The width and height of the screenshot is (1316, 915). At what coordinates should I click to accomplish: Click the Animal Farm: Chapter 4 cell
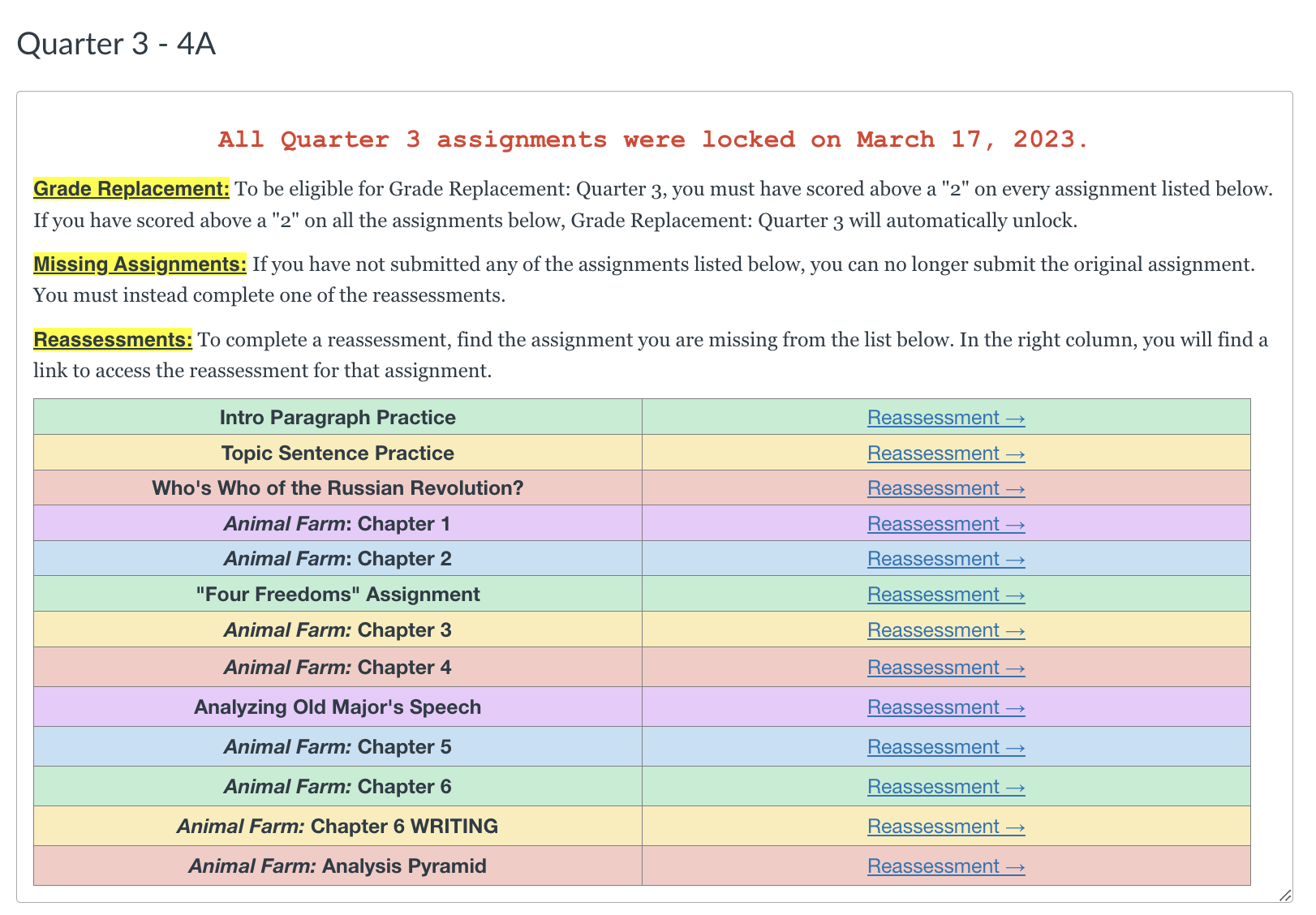coord(338,667)
